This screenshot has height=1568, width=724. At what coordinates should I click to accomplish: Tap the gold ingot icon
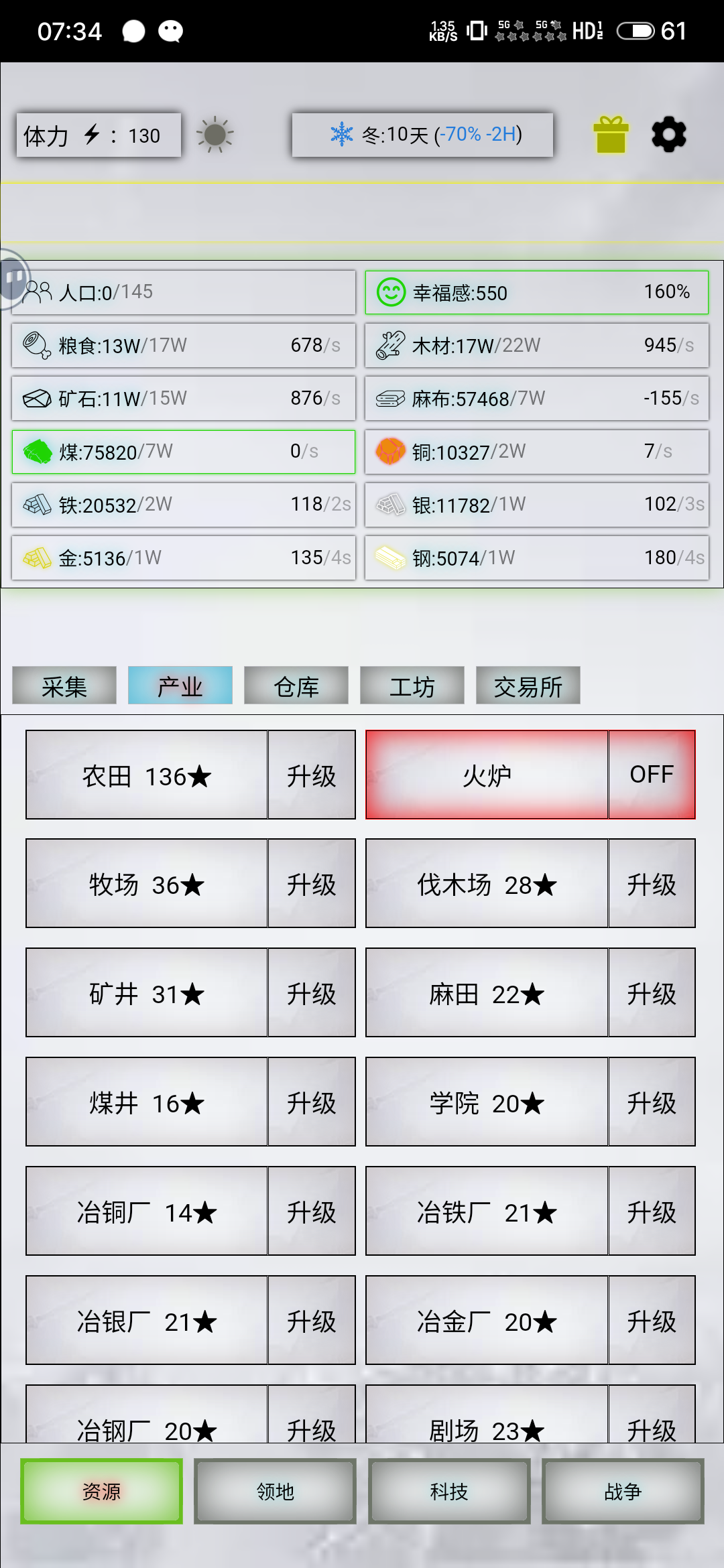[x=37, y=558]
